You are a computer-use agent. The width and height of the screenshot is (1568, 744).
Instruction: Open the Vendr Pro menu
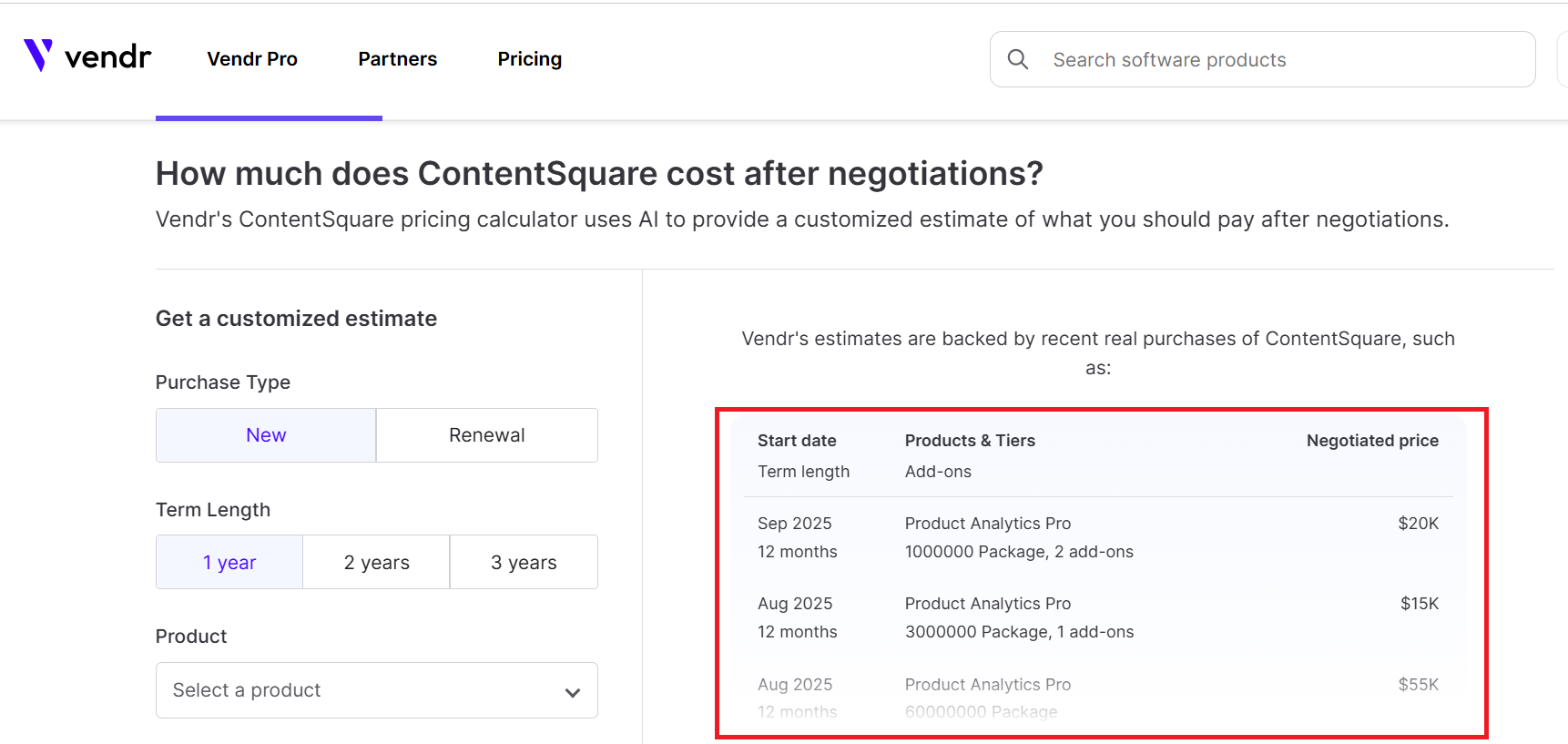click(252, 59)
